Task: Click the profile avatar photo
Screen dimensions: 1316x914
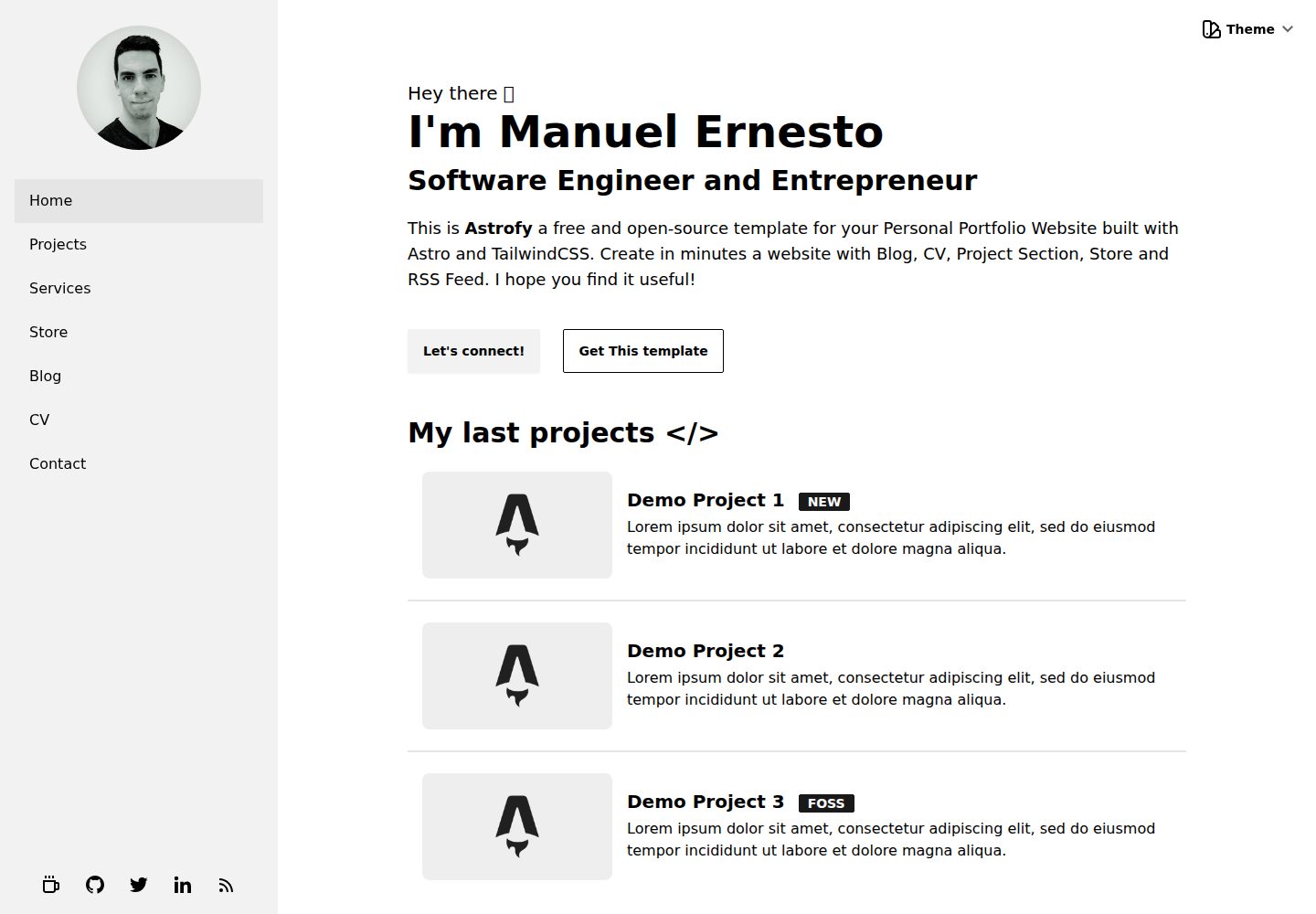Action: 139,88
